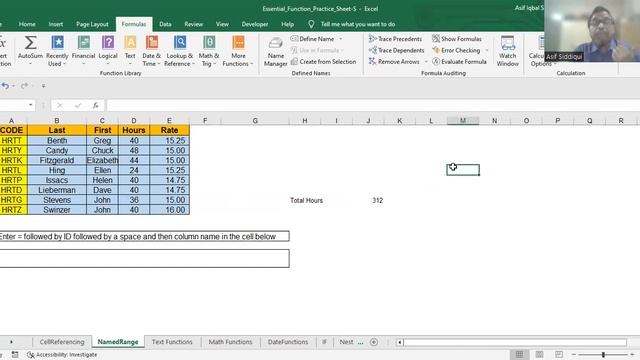
Task: Click the Cancel X in formula bar
Action: [x=60, y=105]
